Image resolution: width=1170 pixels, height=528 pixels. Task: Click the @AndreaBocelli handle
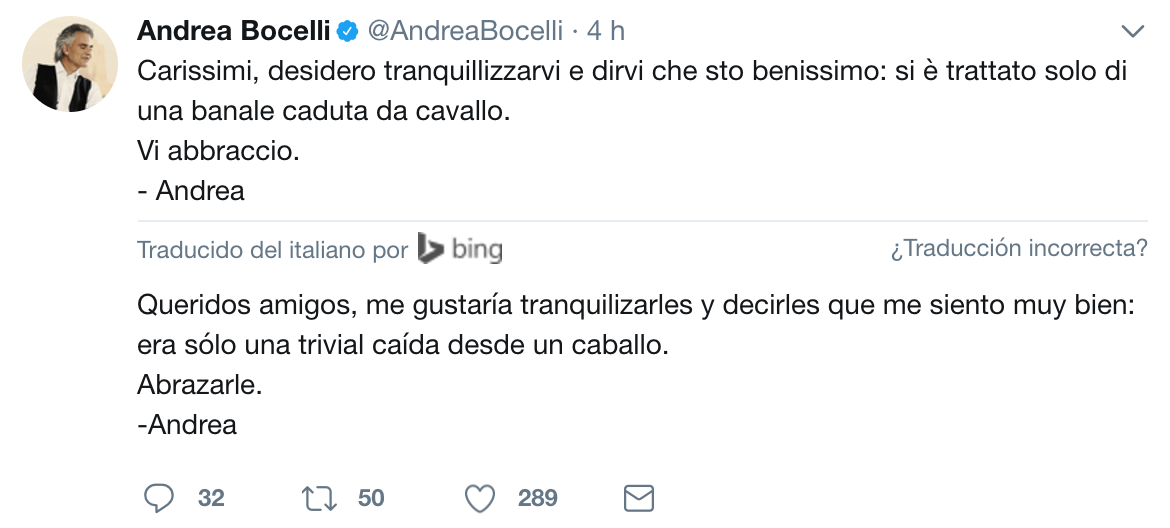[465, 32]
